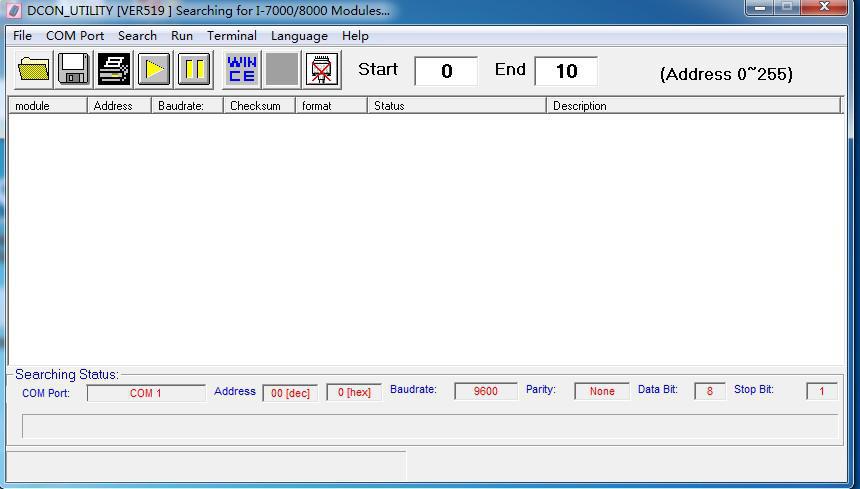Image resolution: width=860 pixels, height=489 pixels.
Task: Click the gray blank toolbar button
Action: [x=281, y=70]
